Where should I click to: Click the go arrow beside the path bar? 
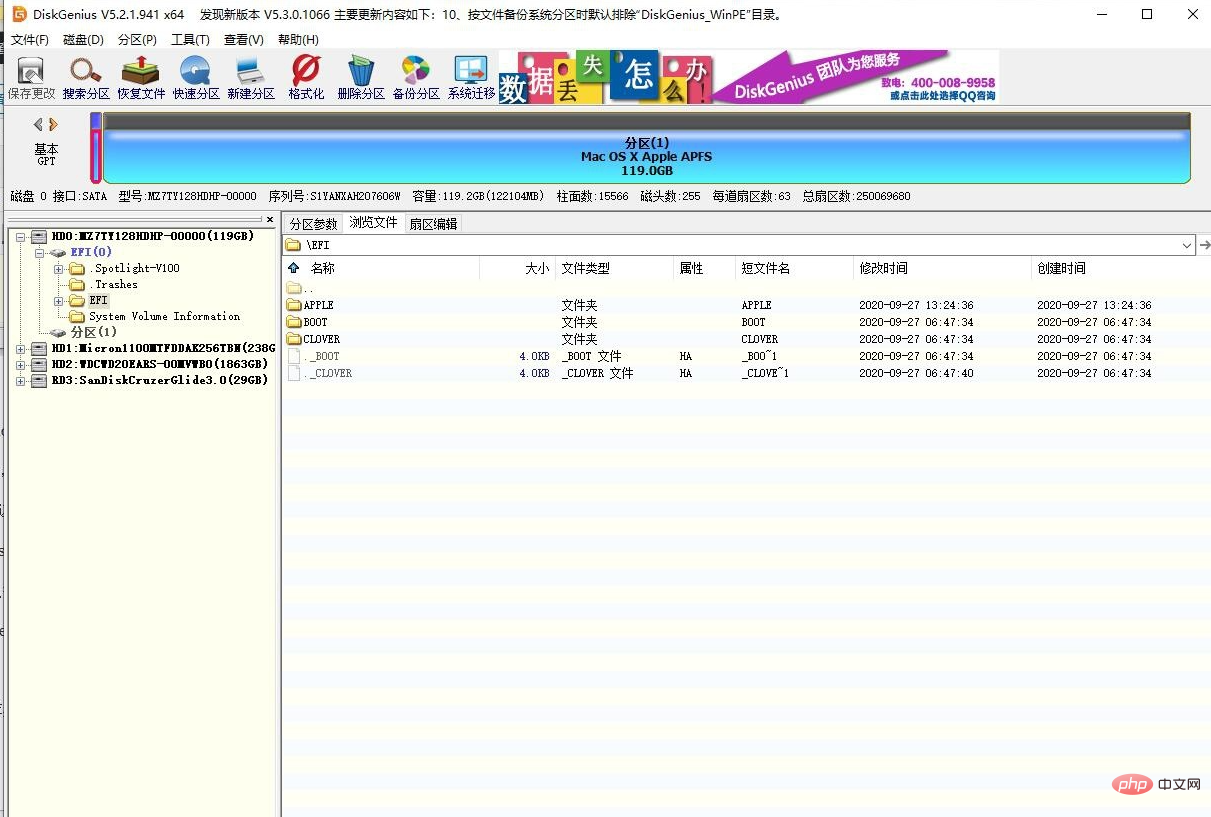[1204, 245]
